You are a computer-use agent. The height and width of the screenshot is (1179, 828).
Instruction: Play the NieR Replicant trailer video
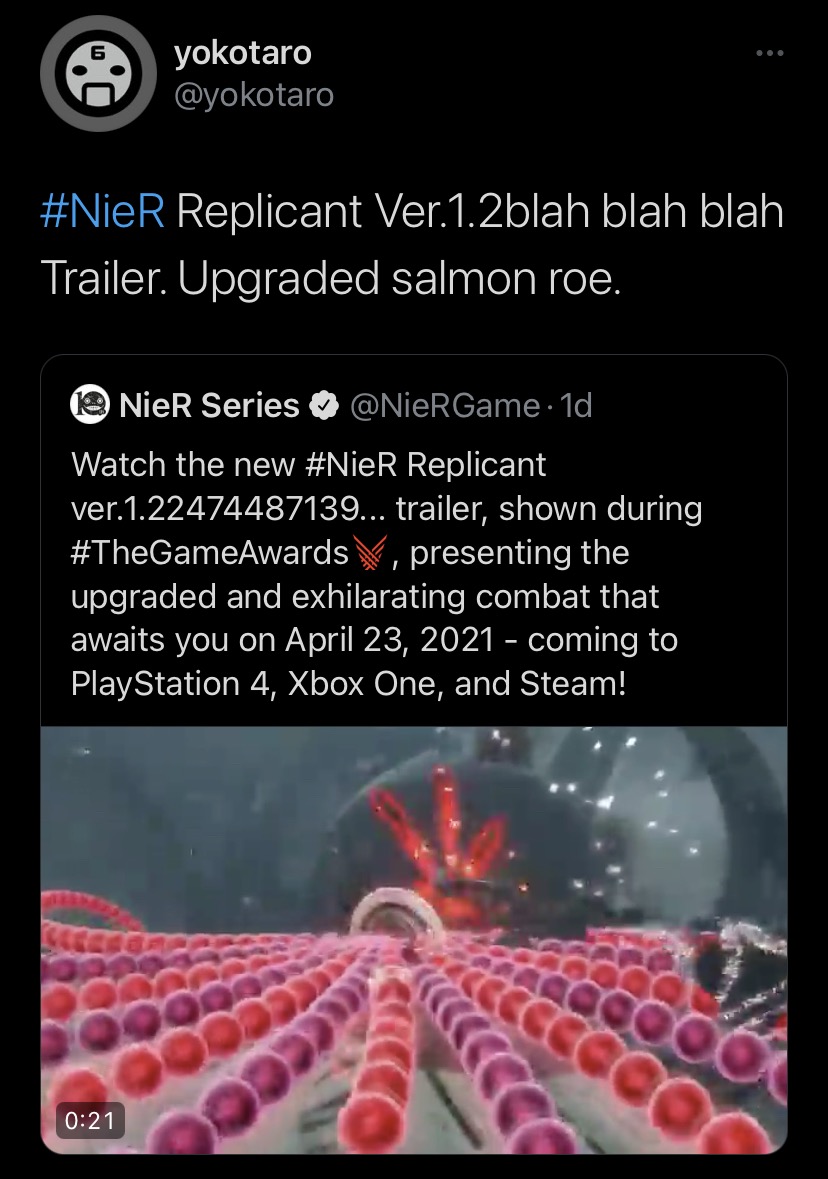tap(414, 940)
